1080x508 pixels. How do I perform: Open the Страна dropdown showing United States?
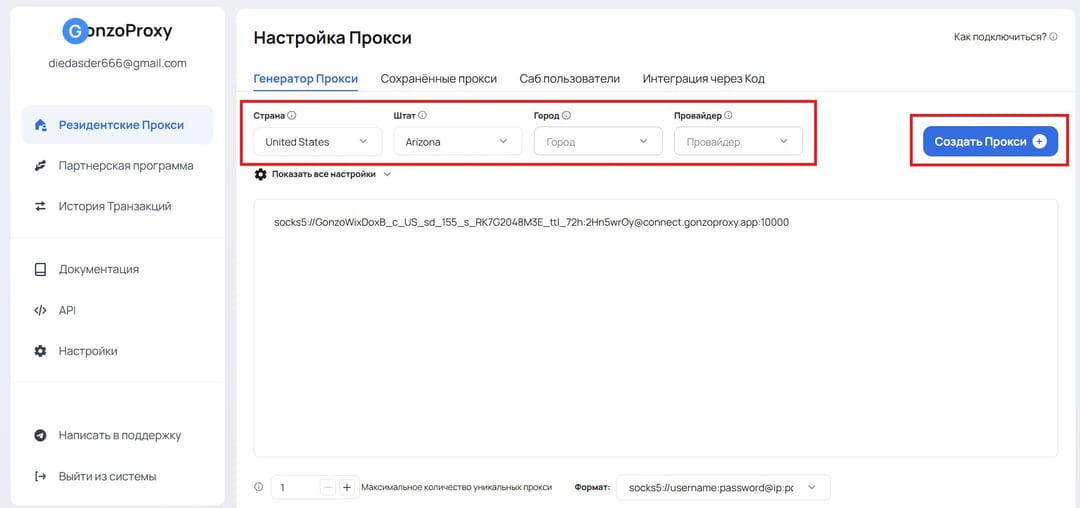318,142
